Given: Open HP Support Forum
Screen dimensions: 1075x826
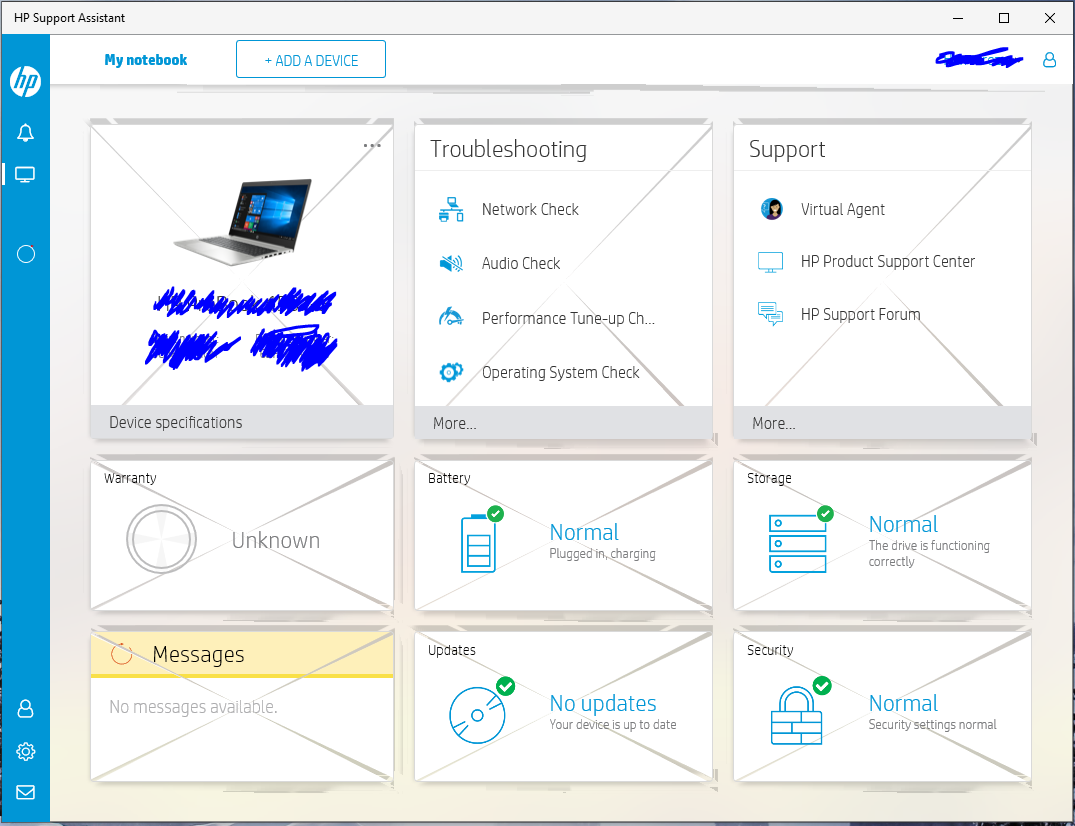Looking at the screenshot, I should (x=860, y=314).
